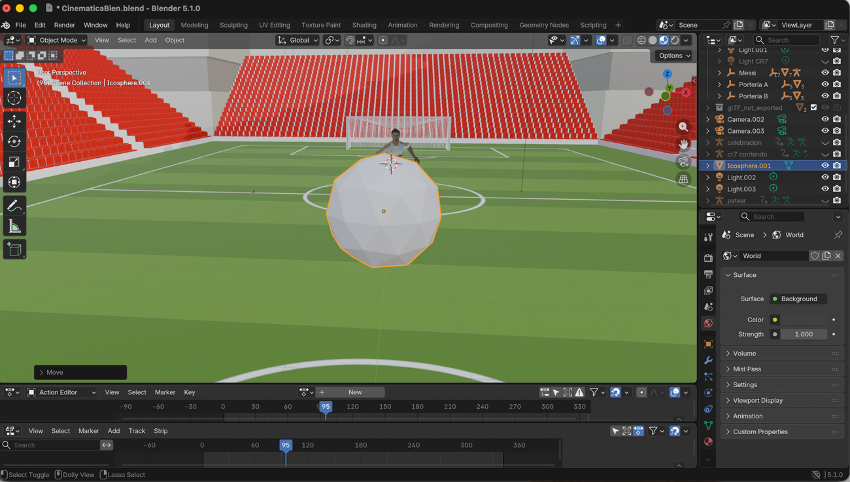Viewport: 850px width, 482px height.
Task: Open the Object Data properties tab
Action: tap(708, 425)
